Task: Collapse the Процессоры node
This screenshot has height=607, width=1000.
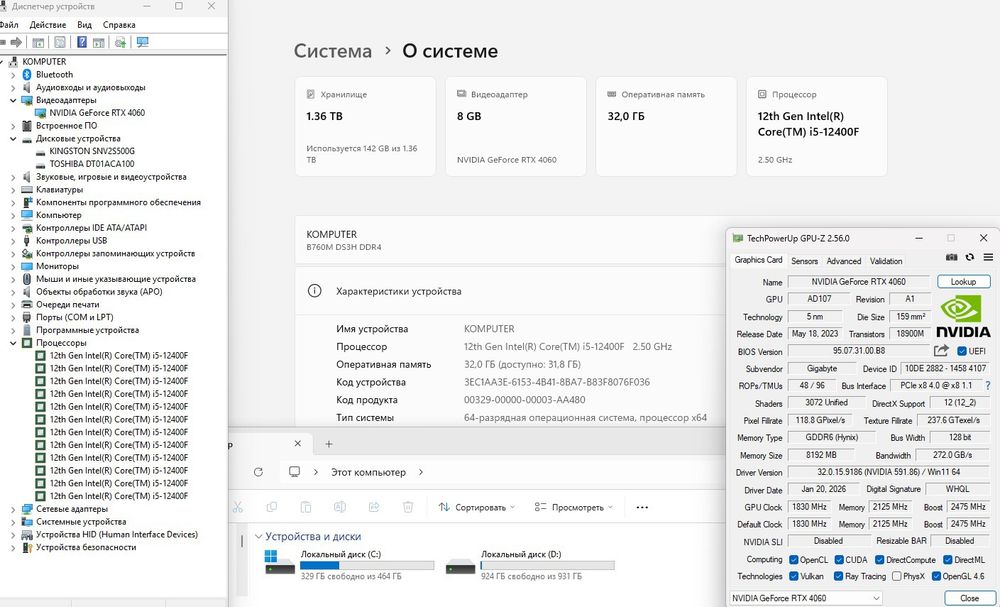Action: [x=13, y=343]
